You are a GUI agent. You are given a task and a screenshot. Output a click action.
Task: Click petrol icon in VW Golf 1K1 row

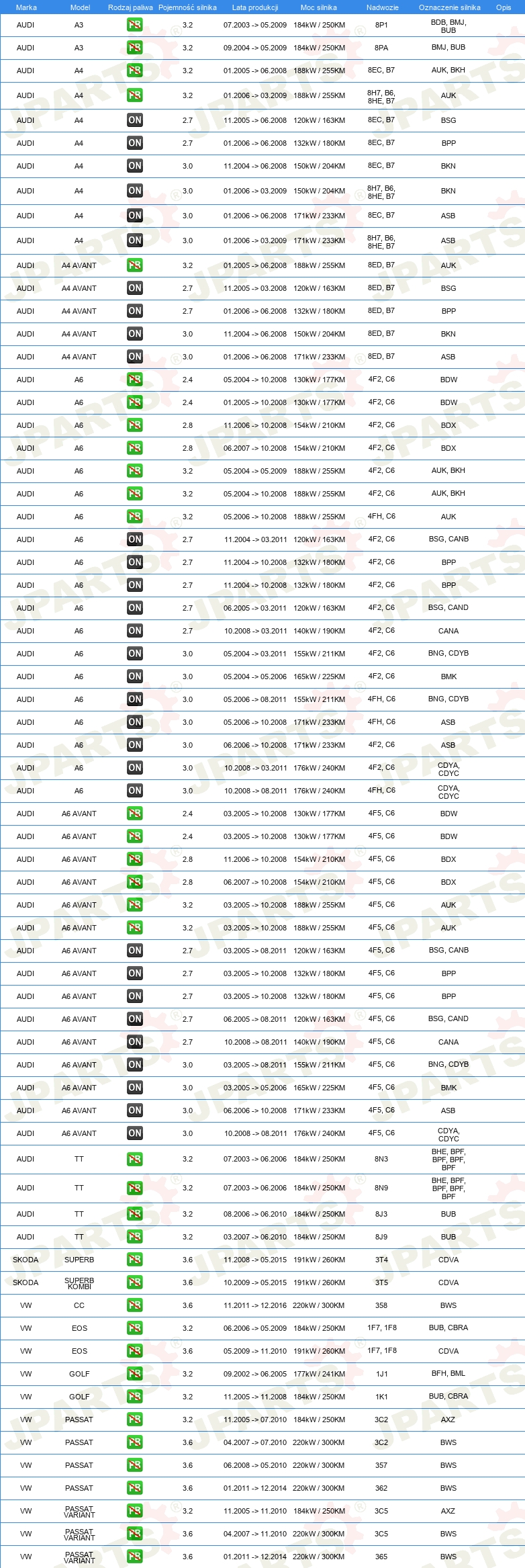tap(134, 1397)
